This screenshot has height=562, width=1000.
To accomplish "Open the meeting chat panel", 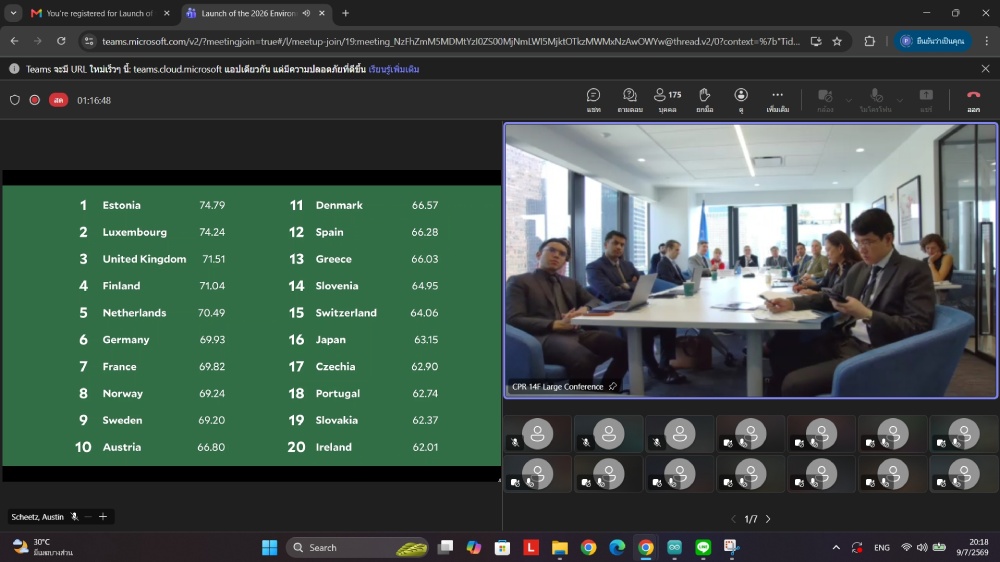I will [593, 100].
